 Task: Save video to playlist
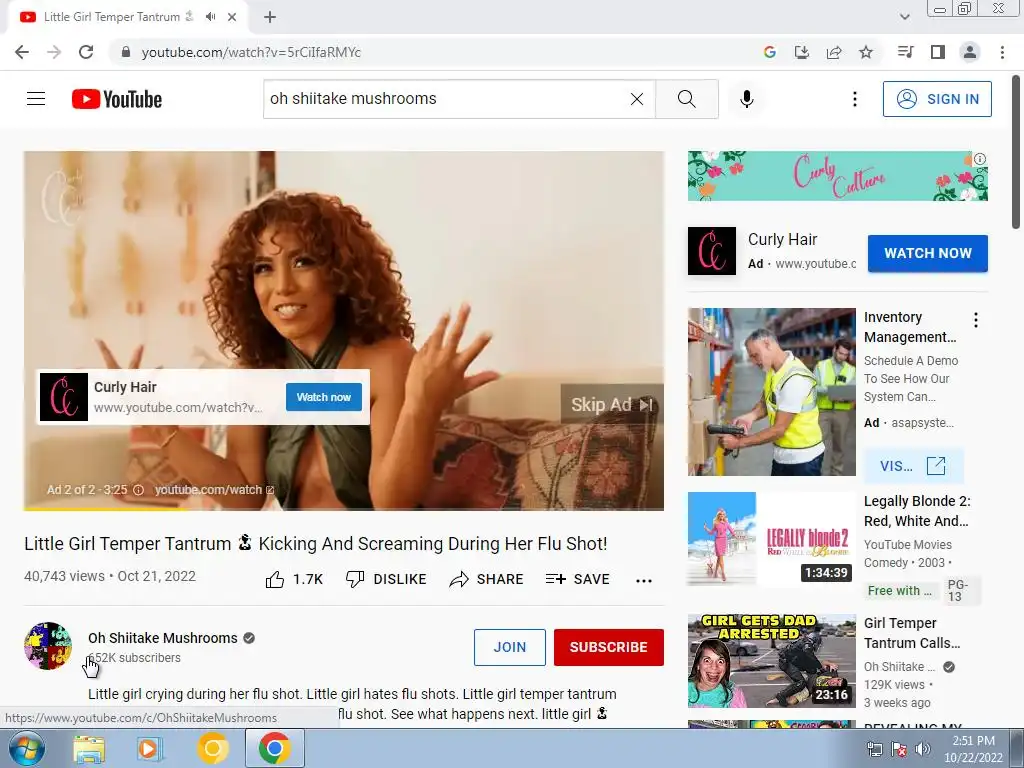click(x=578, y=579)
